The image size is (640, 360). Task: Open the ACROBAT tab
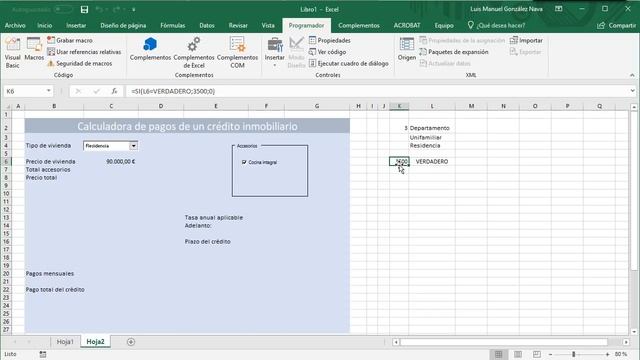click(407, 25)
